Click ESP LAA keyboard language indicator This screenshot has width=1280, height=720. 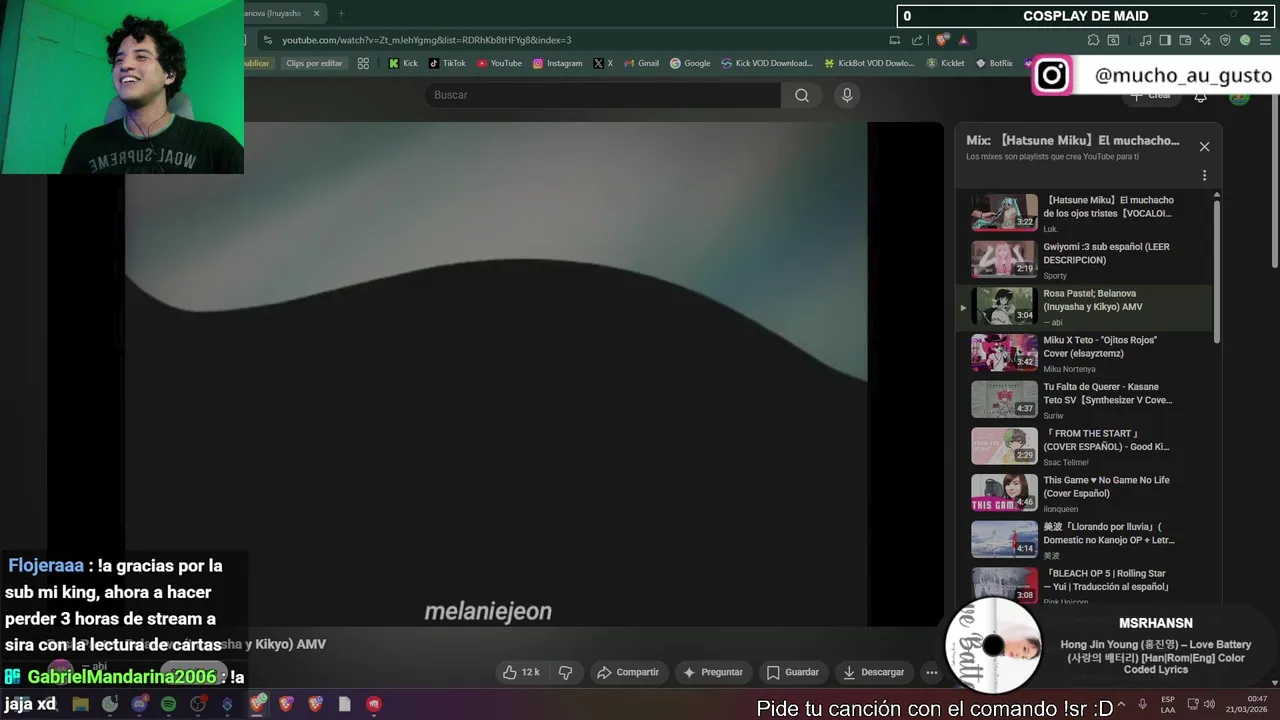coord(1168,704)
